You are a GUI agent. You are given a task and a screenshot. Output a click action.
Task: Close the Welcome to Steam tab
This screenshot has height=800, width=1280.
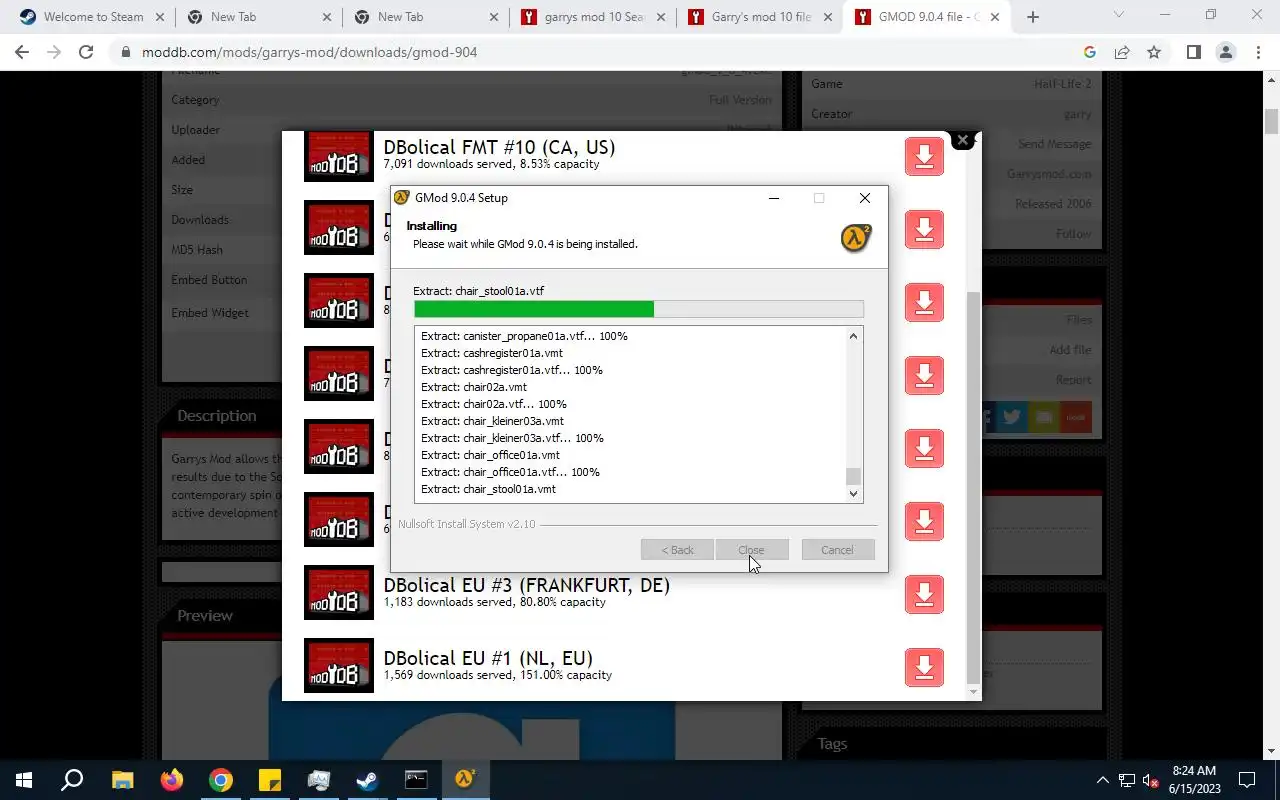(159, 17)
